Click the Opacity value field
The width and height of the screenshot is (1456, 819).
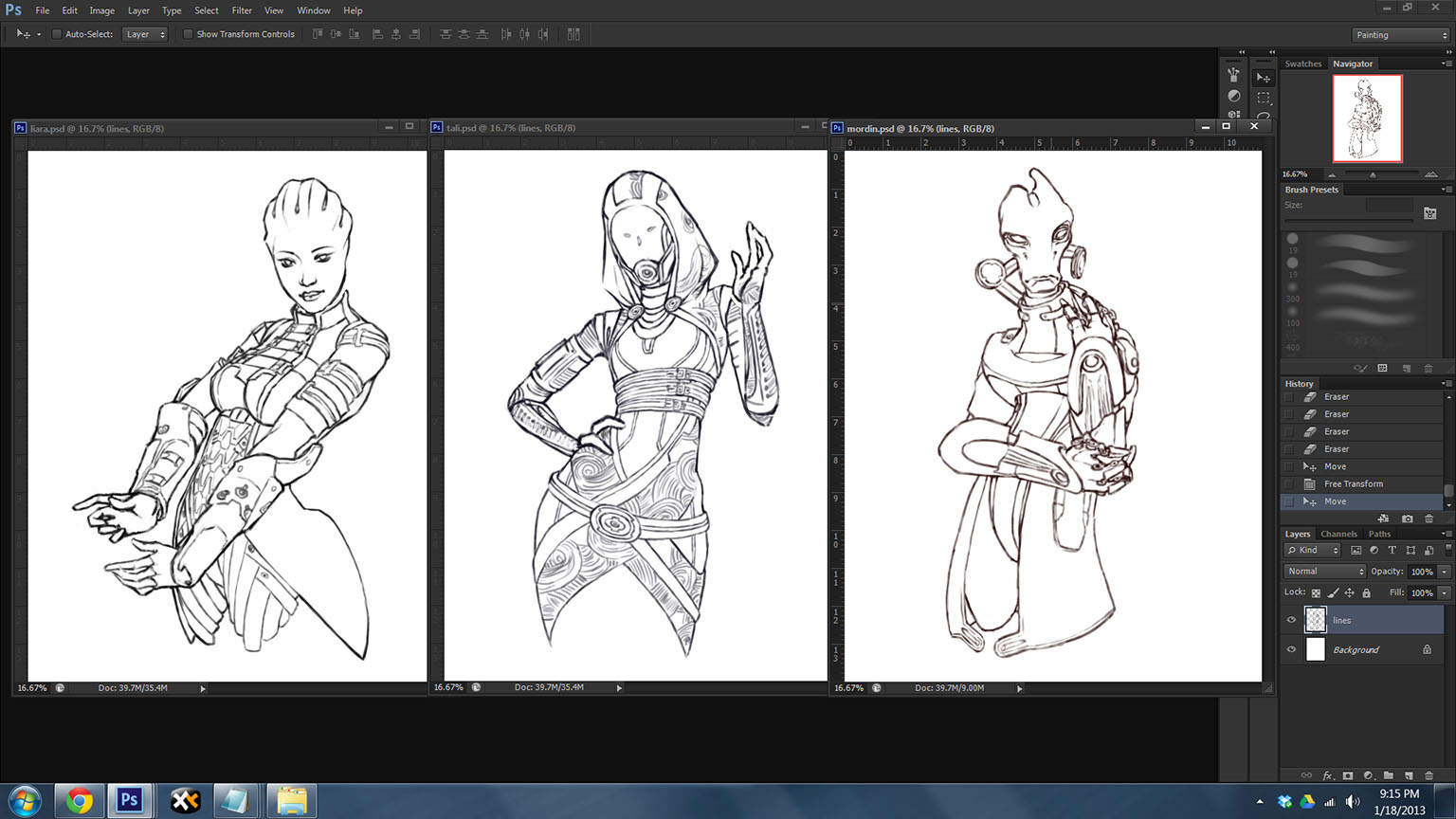(1422, 572)
